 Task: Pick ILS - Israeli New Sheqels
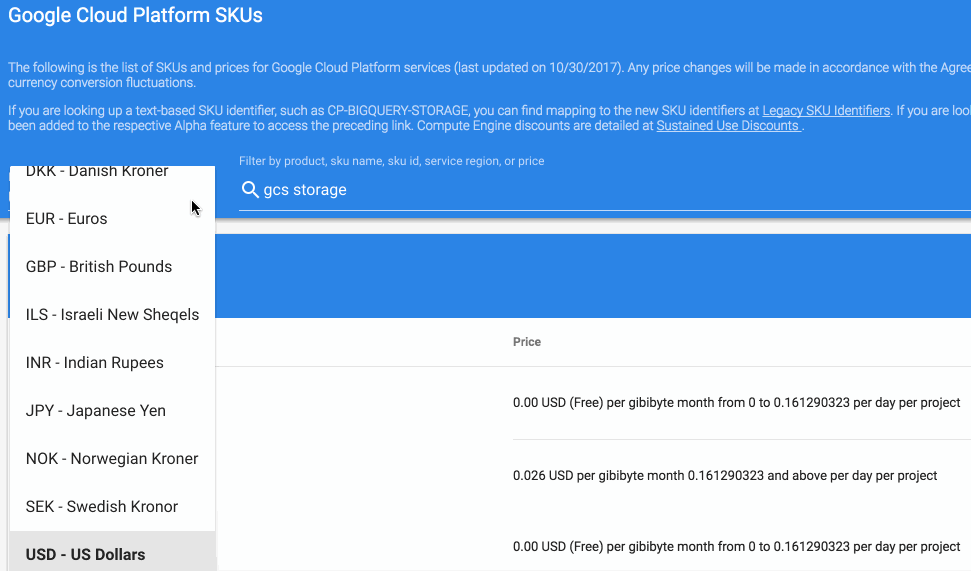pyautogui.click(x=112, y=315)
